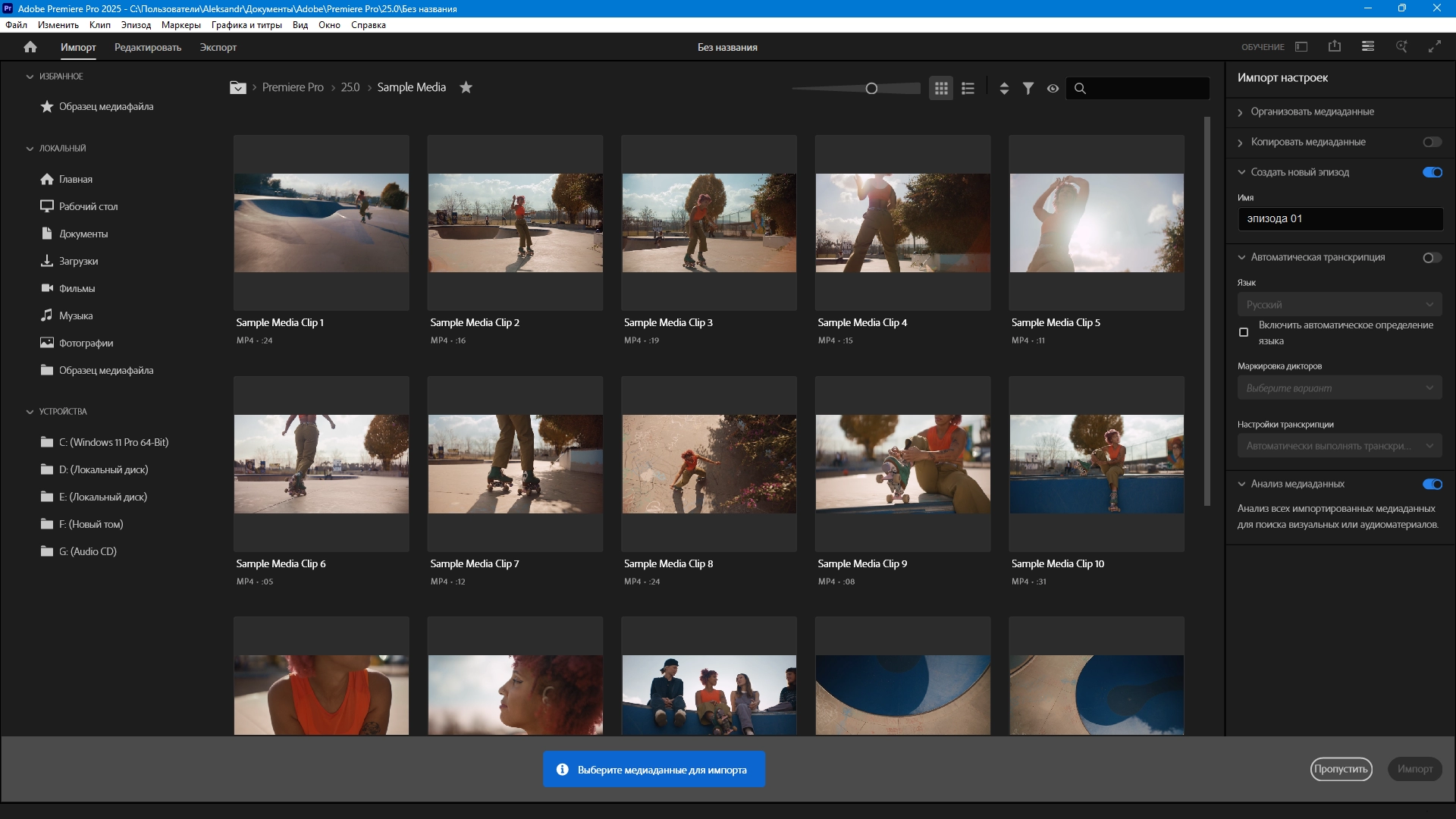The height and width of the screenshot is (819, 1456).
Task: Switch to list view icon
Action: [x=968, y=89]
